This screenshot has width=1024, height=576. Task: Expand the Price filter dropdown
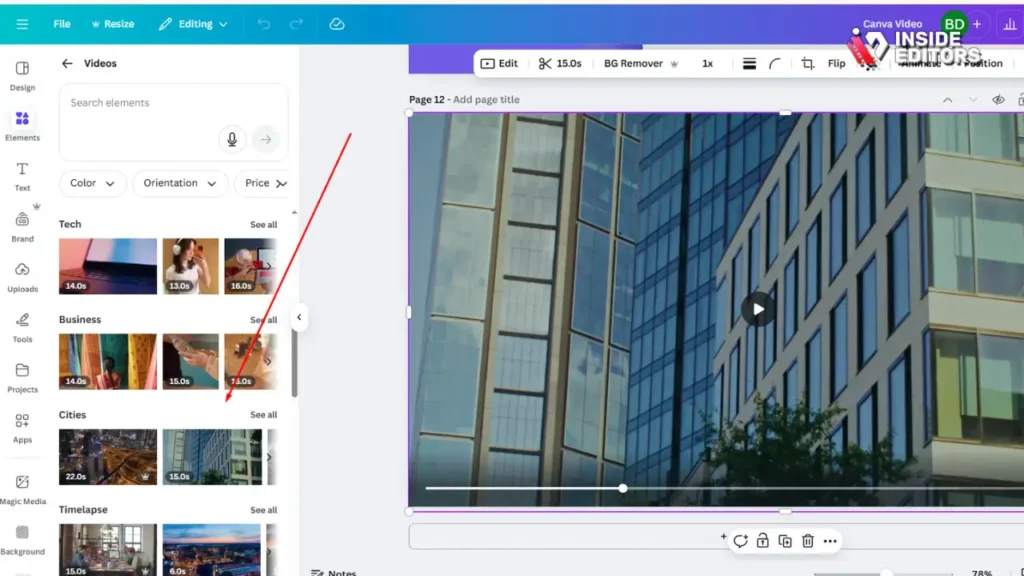(261, 184)
